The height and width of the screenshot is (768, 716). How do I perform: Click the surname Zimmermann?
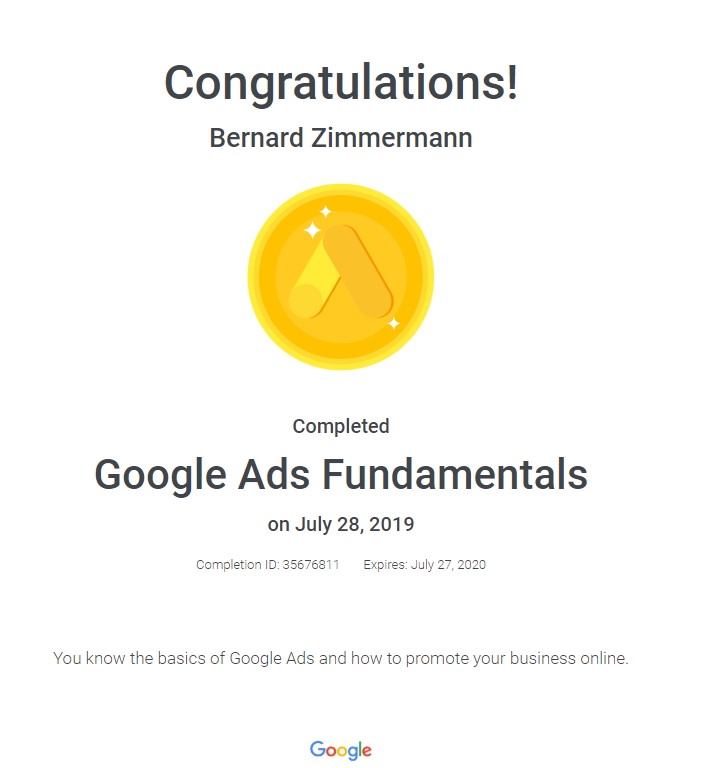392,138
